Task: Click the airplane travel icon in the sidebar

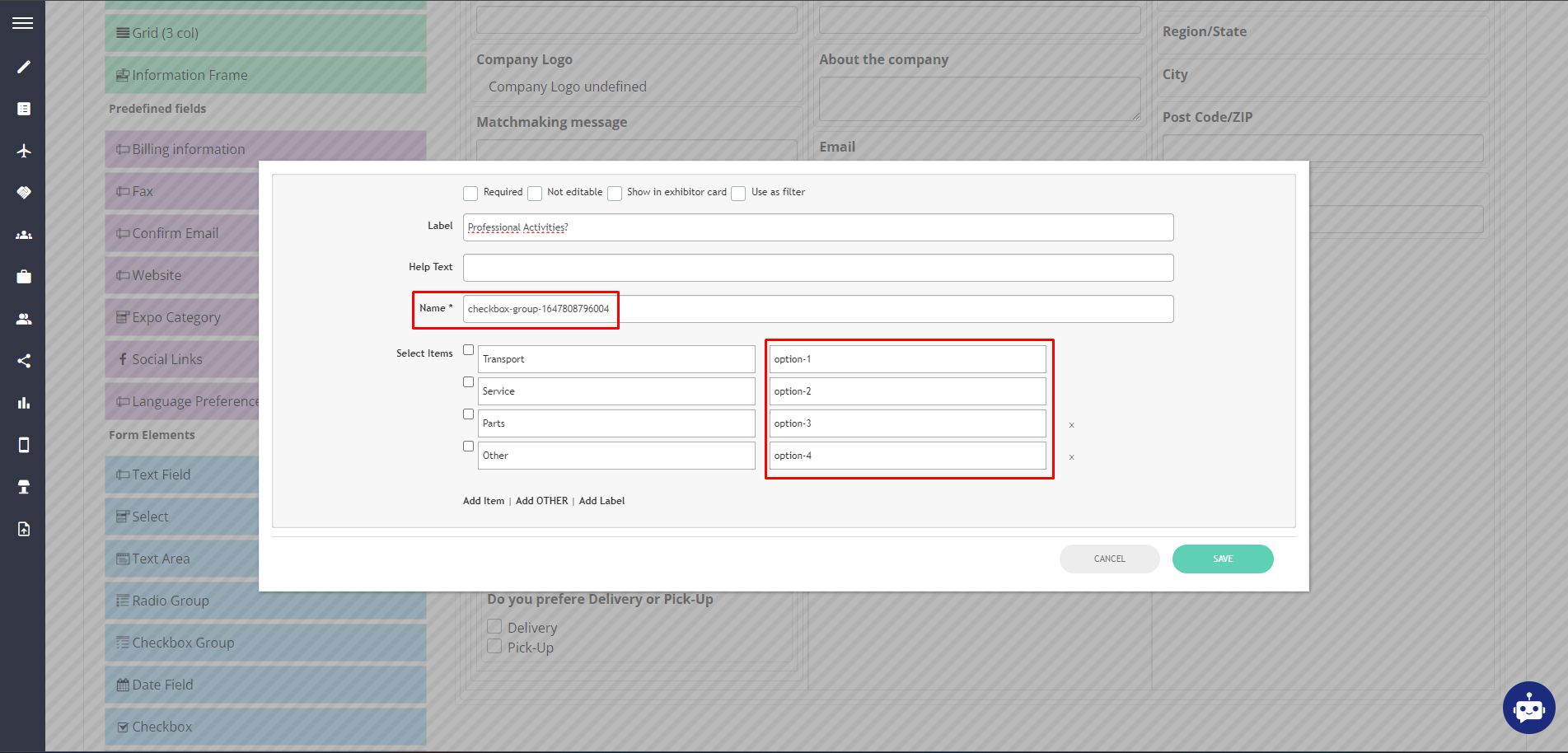Action: (24, 151)
